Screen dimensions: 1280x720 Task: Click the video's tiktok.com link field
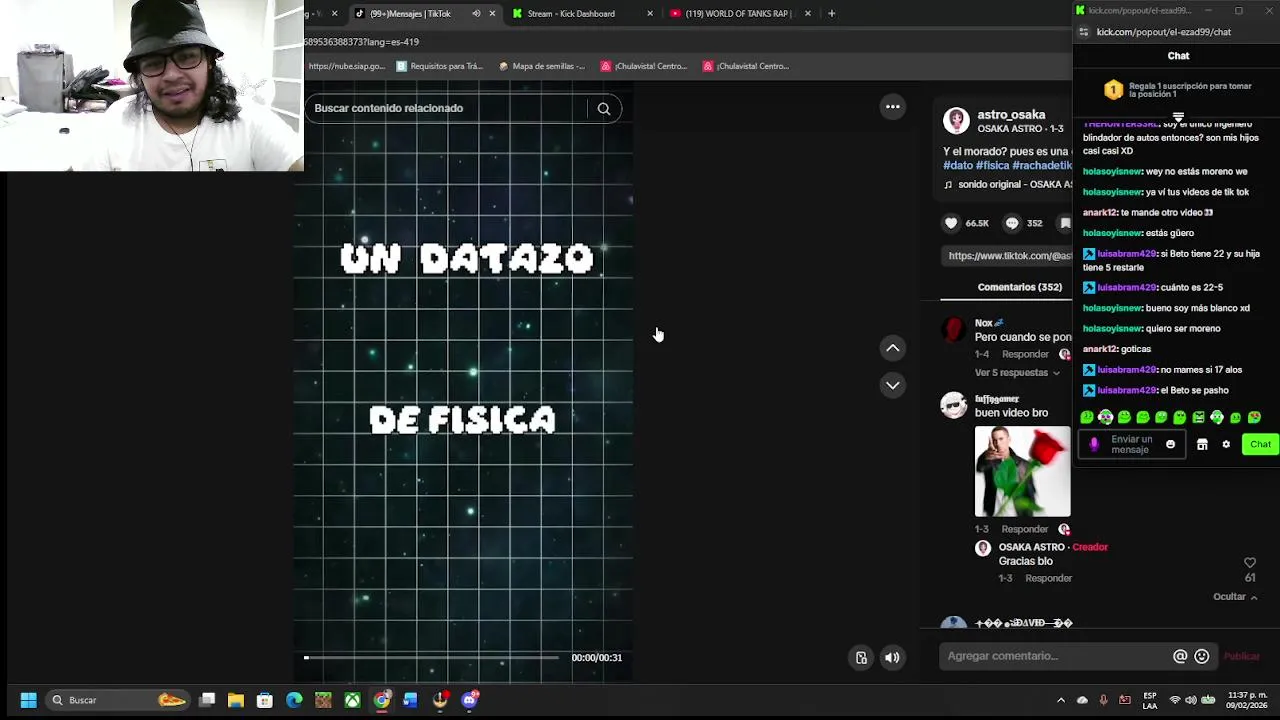(x=1007, y=256)
